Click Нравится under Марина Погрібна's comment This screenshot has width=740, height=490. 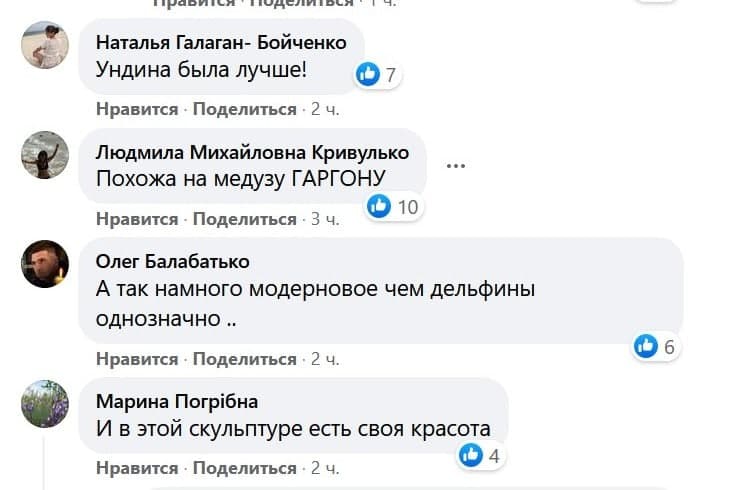pos(137,468)
